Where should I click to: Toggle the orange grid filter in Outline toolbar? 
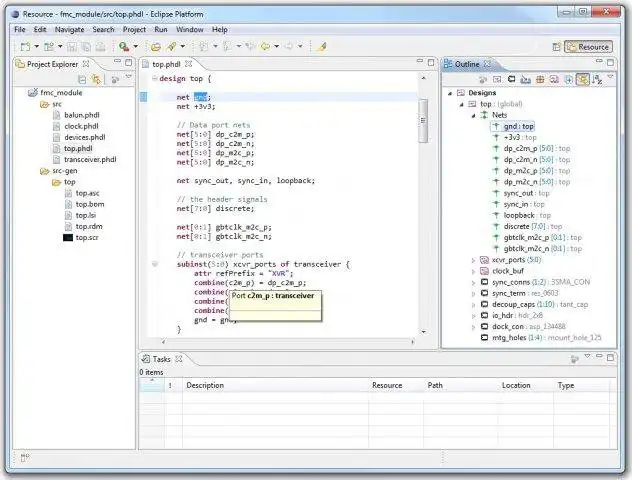pyautogui.click(x=540, y=79)
